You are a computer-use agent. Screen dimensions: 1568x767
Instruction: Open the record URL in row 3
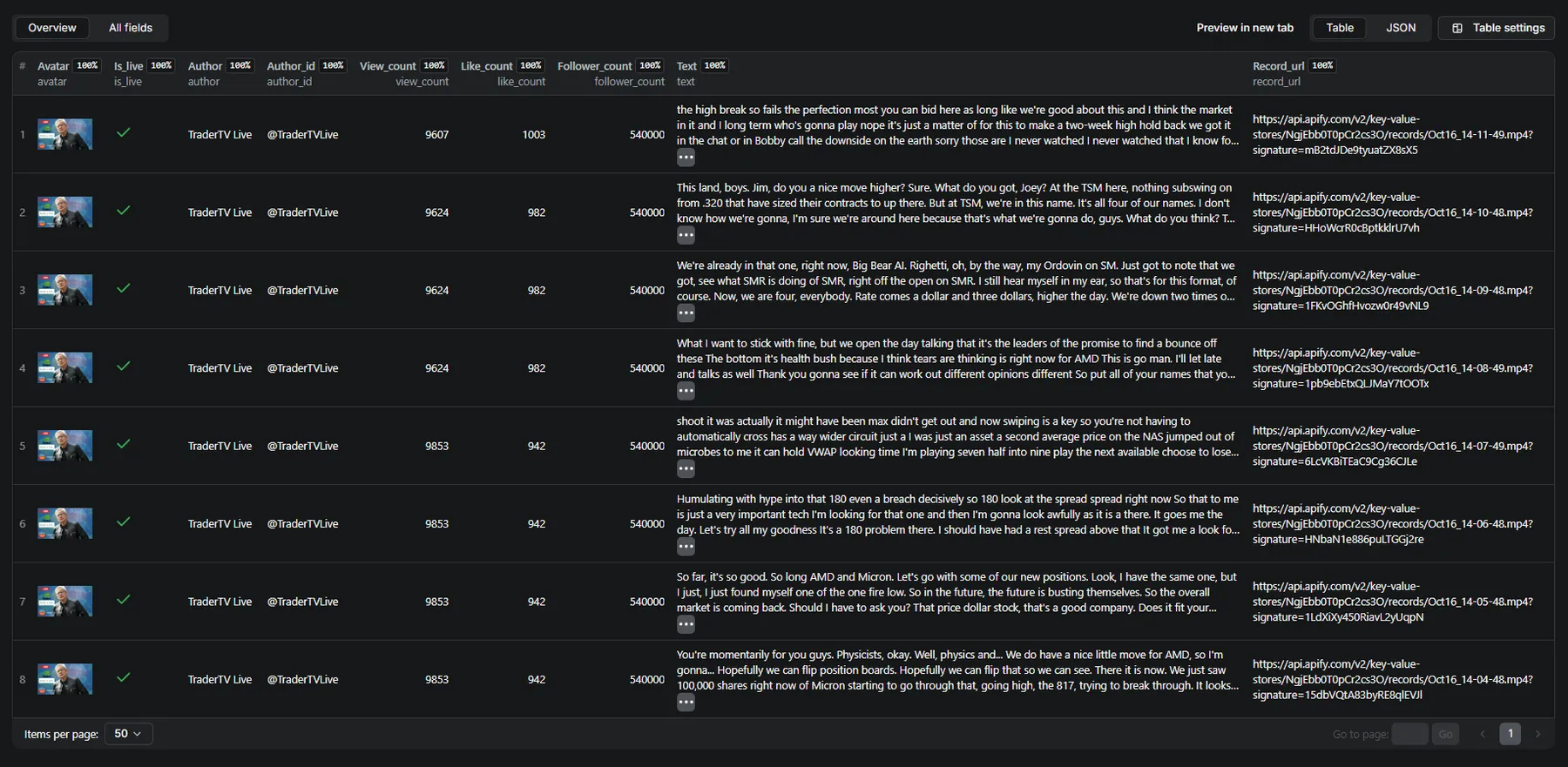[1392, 290]
